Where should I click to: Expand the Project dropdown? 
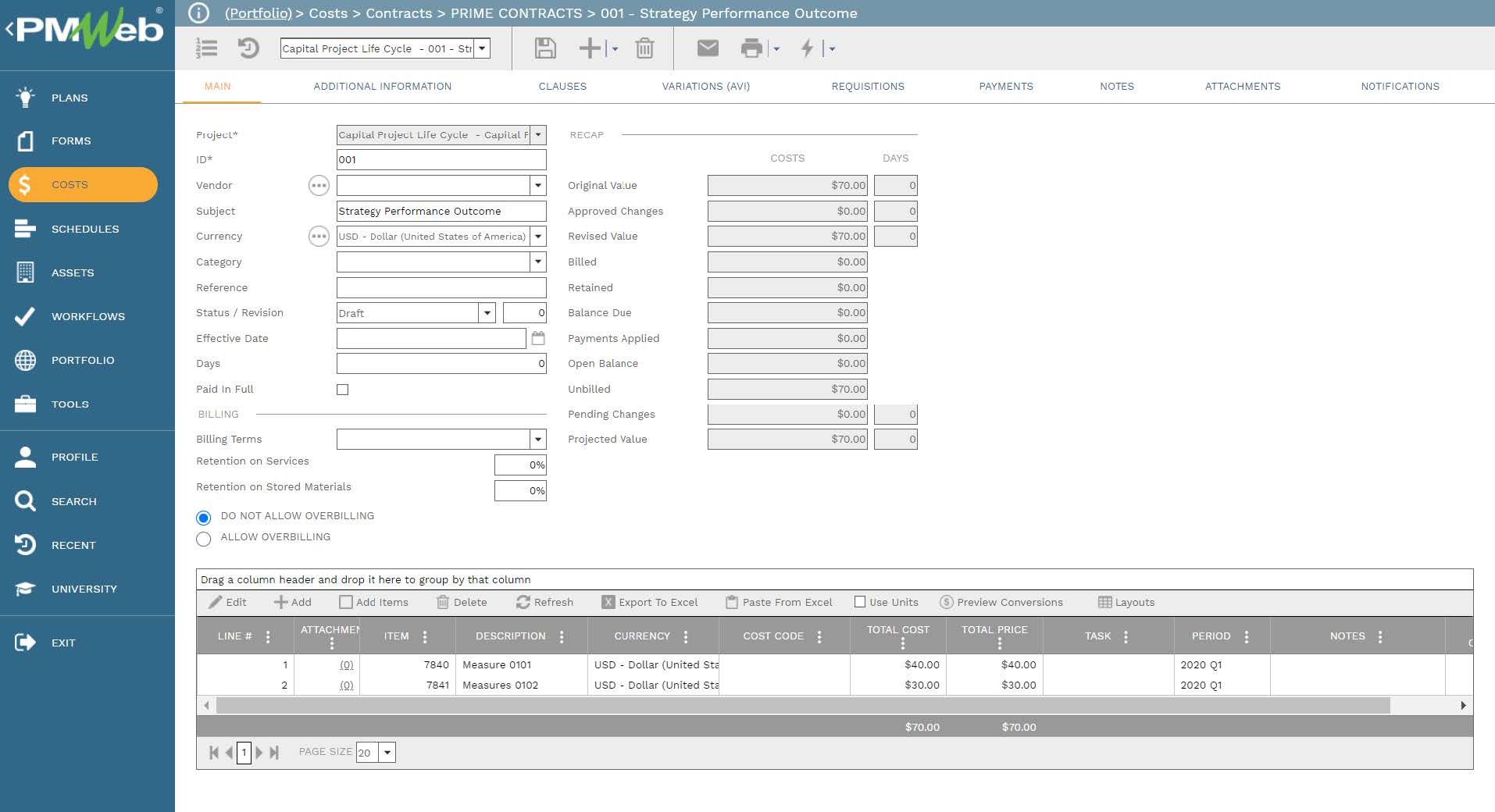tap(538, 135)
